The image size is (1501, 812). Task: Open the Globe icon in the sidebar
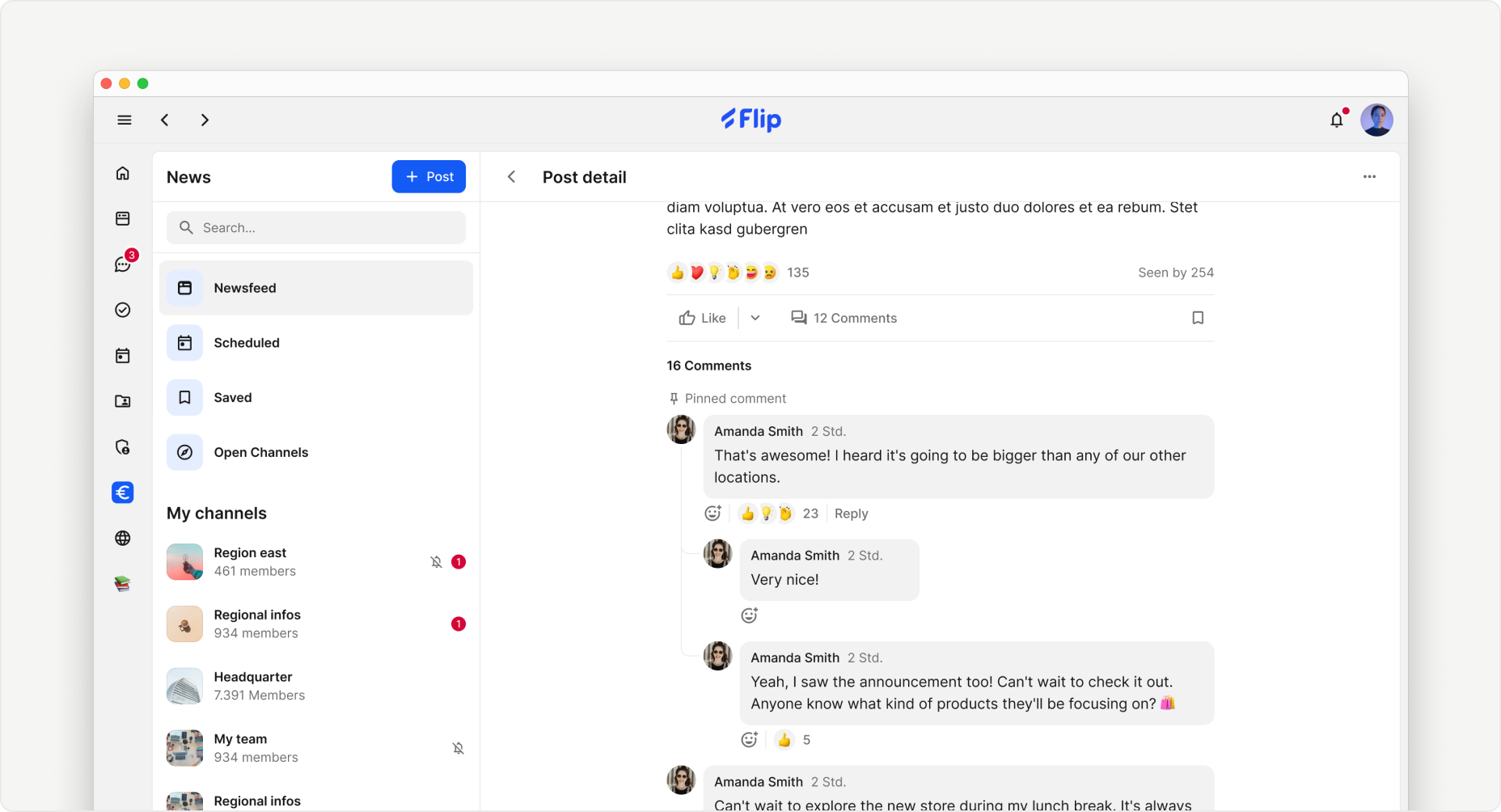pos(122,538)
